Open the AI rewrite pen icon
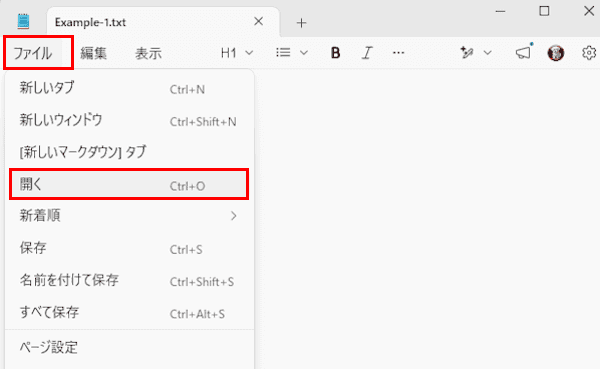This screenshot has height=369, width=600. coord(467,53)
